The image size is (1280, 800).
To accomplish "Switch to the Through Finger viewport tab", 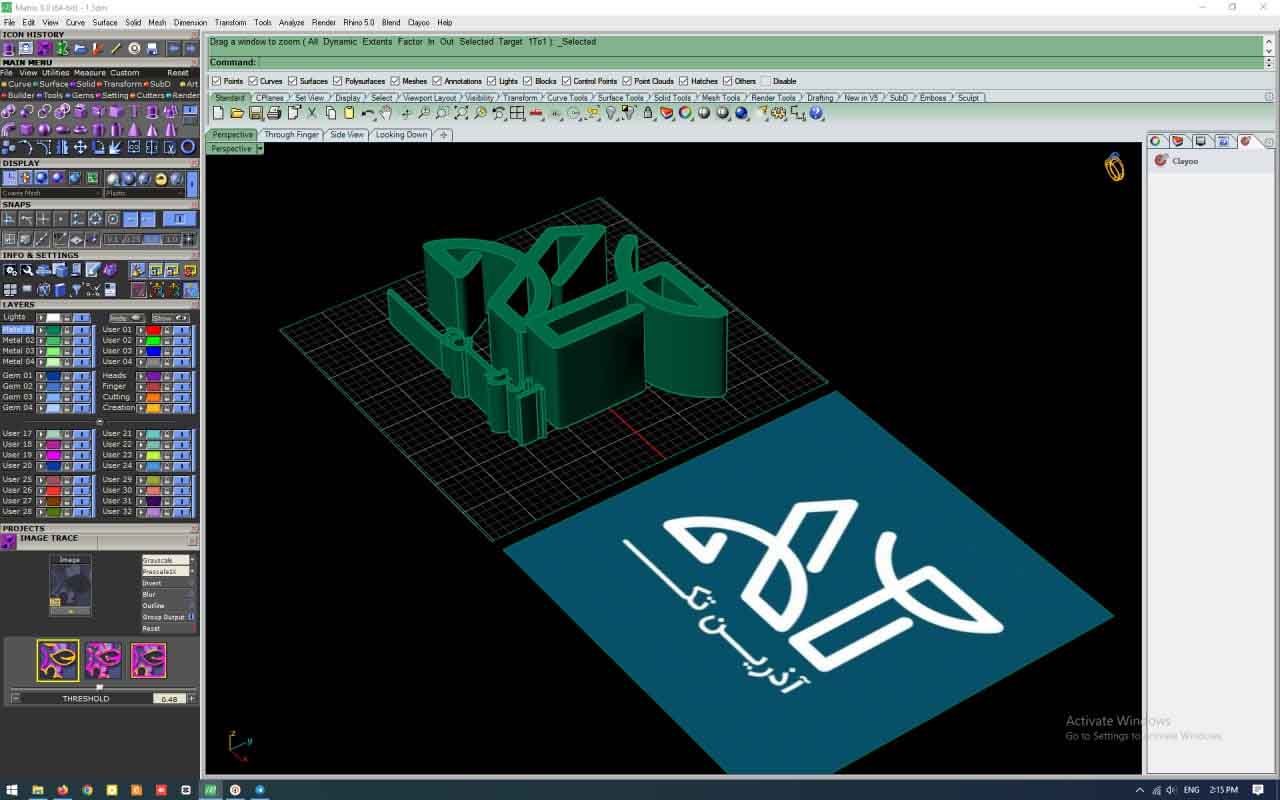I will (292, 135).
